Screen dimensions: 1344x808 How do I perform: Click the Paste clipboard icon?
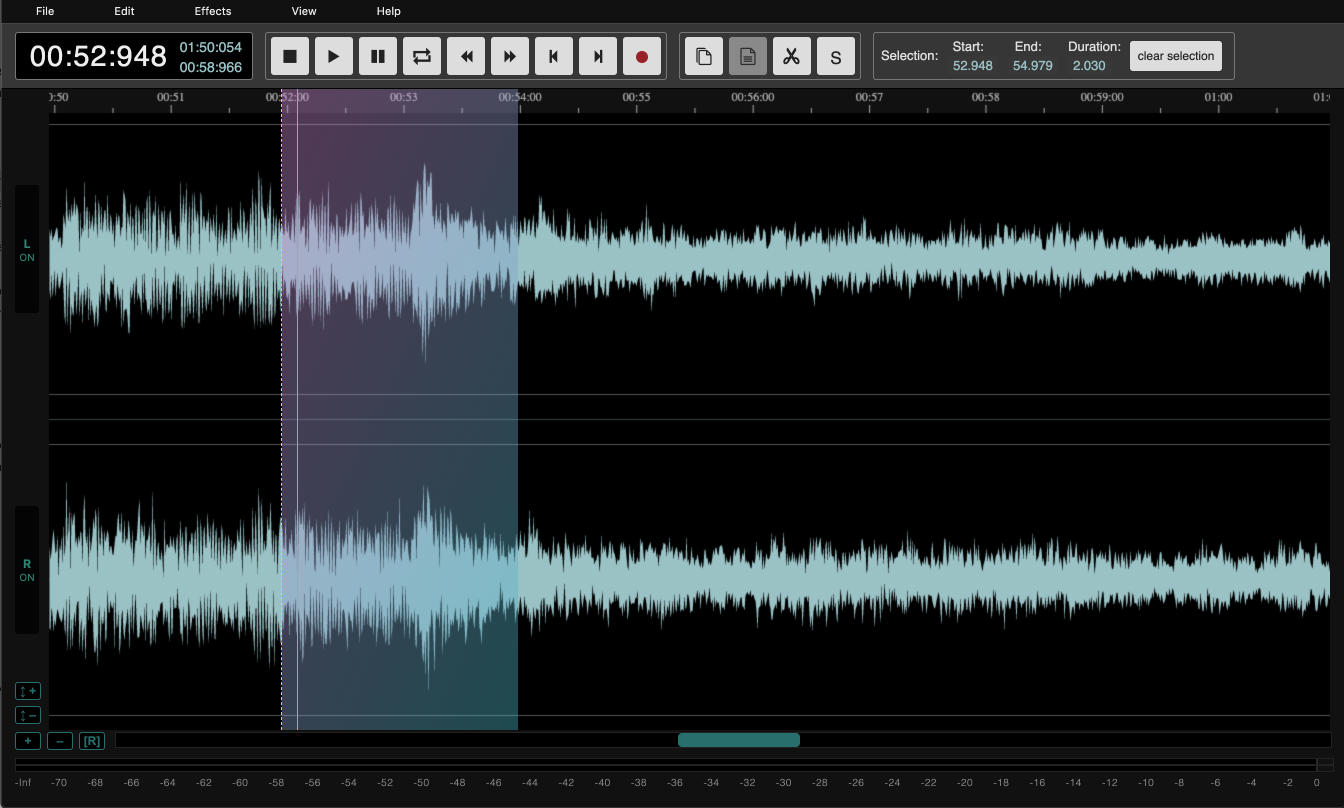tap(748, 56)
